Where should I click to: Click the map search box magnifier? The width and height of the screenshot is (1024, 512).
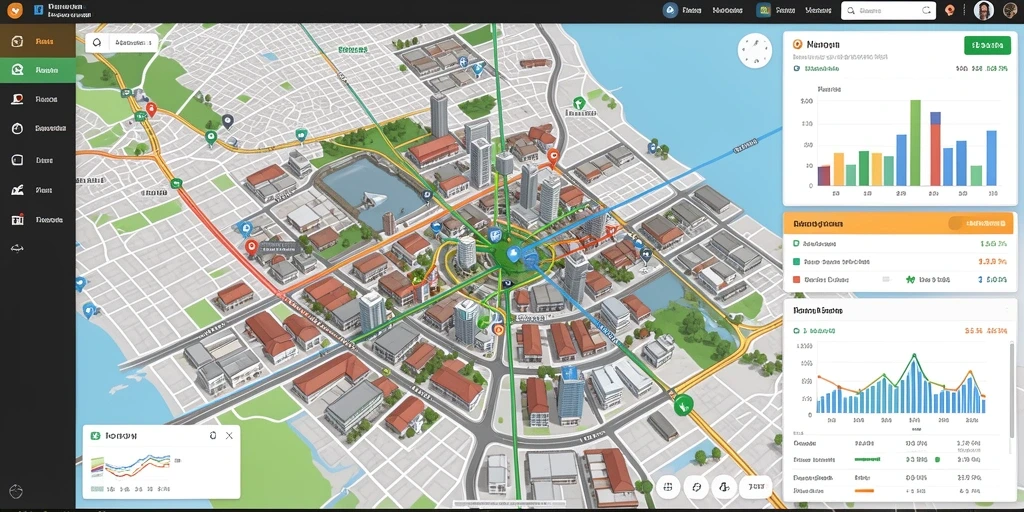pyautogui.click(x=97, y=42)
